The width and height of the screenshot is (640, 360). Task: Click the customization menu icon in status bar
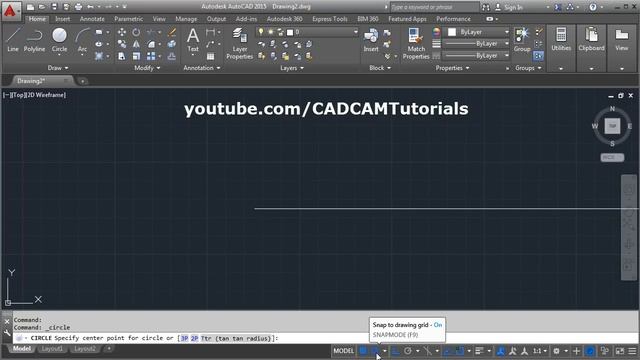pyautogui.click(x=632, y=351)
